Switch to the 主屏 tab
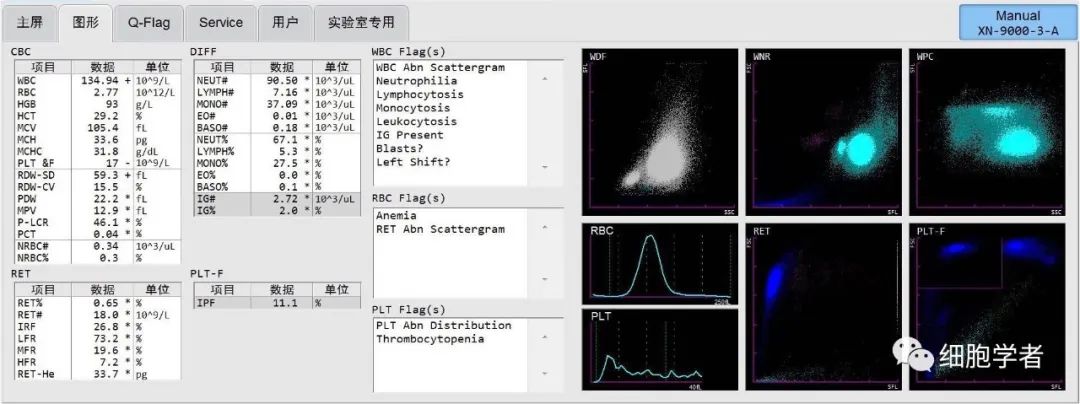 [x=29, y=22]
